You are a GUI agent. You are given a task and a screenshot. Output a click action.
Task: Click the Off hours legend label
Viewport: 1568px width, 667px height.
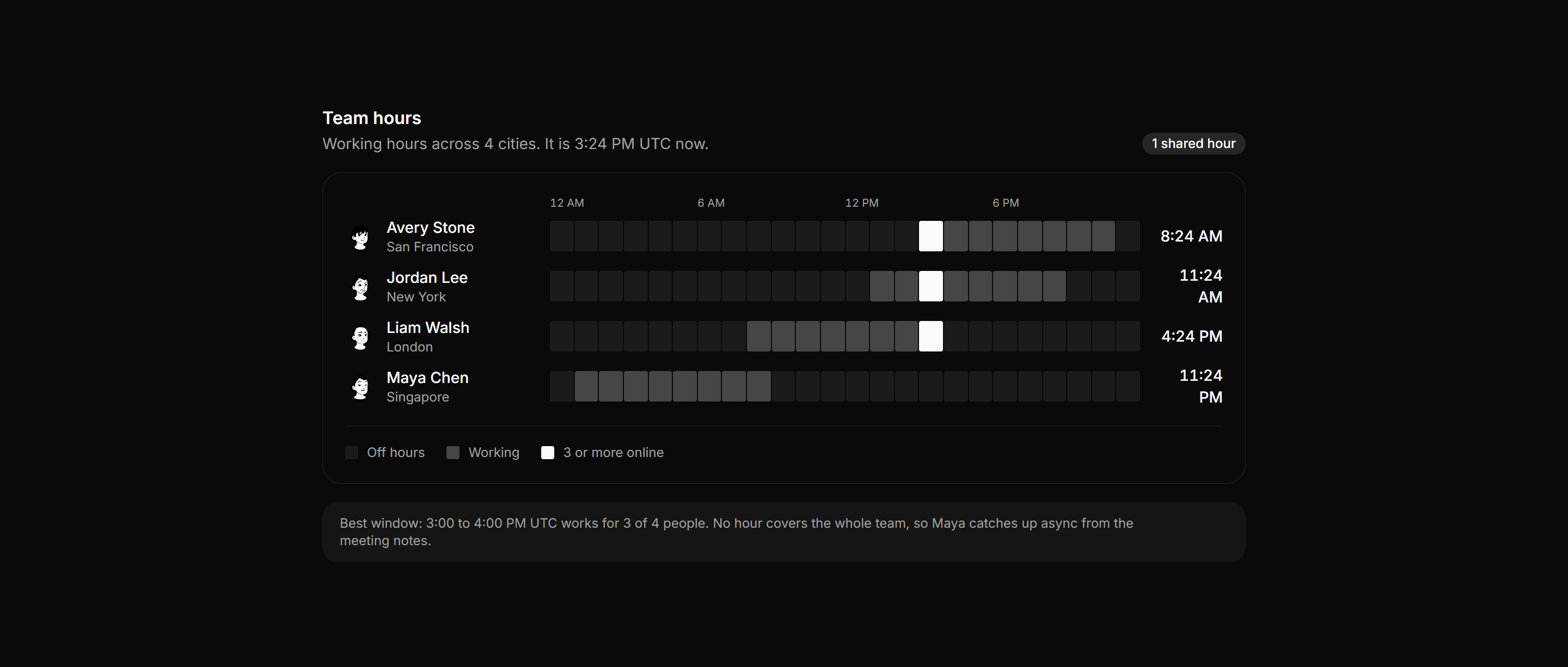[x=396, y=452]
